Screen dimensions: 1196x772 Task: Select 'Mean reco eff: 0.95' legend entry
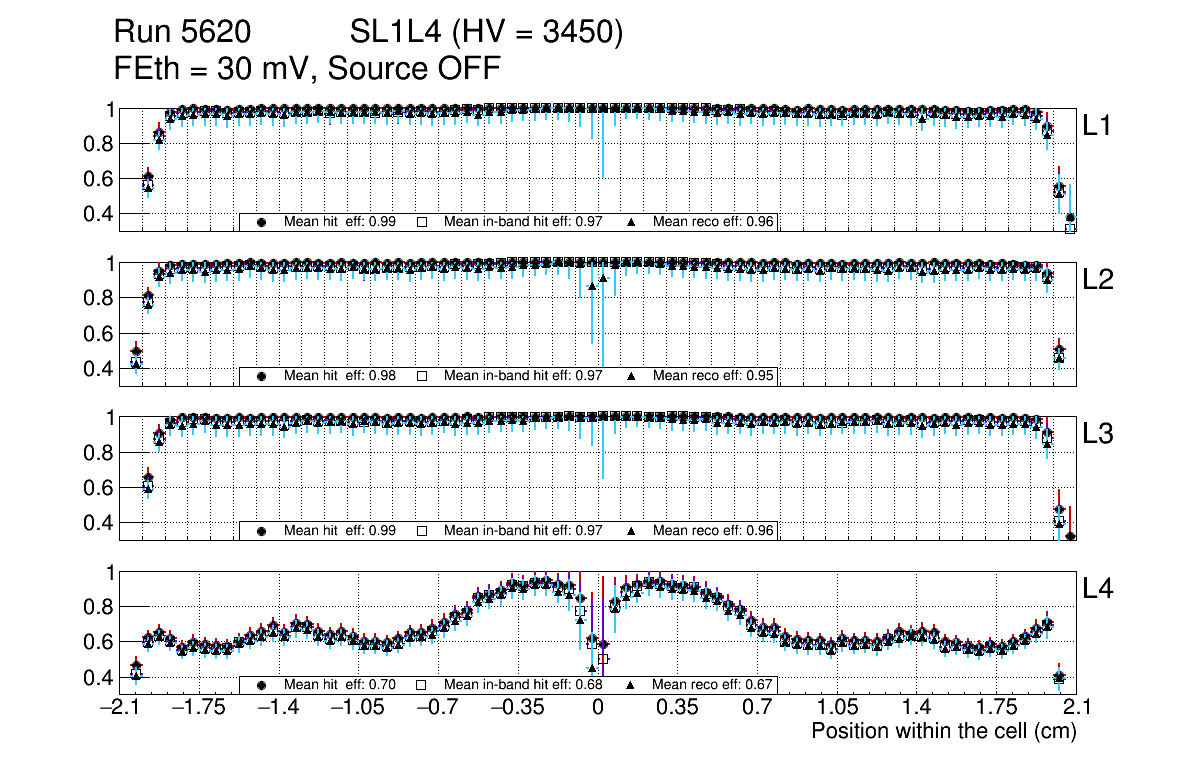pyautogui.click(x=713, y=376)
